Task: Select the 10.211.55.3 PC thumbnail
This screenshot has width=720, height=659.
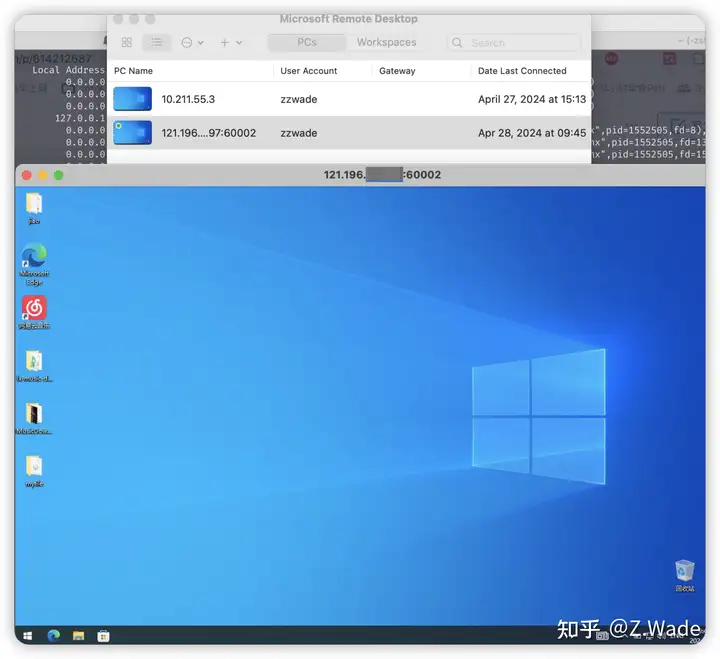Action: [x=132, y=99]
